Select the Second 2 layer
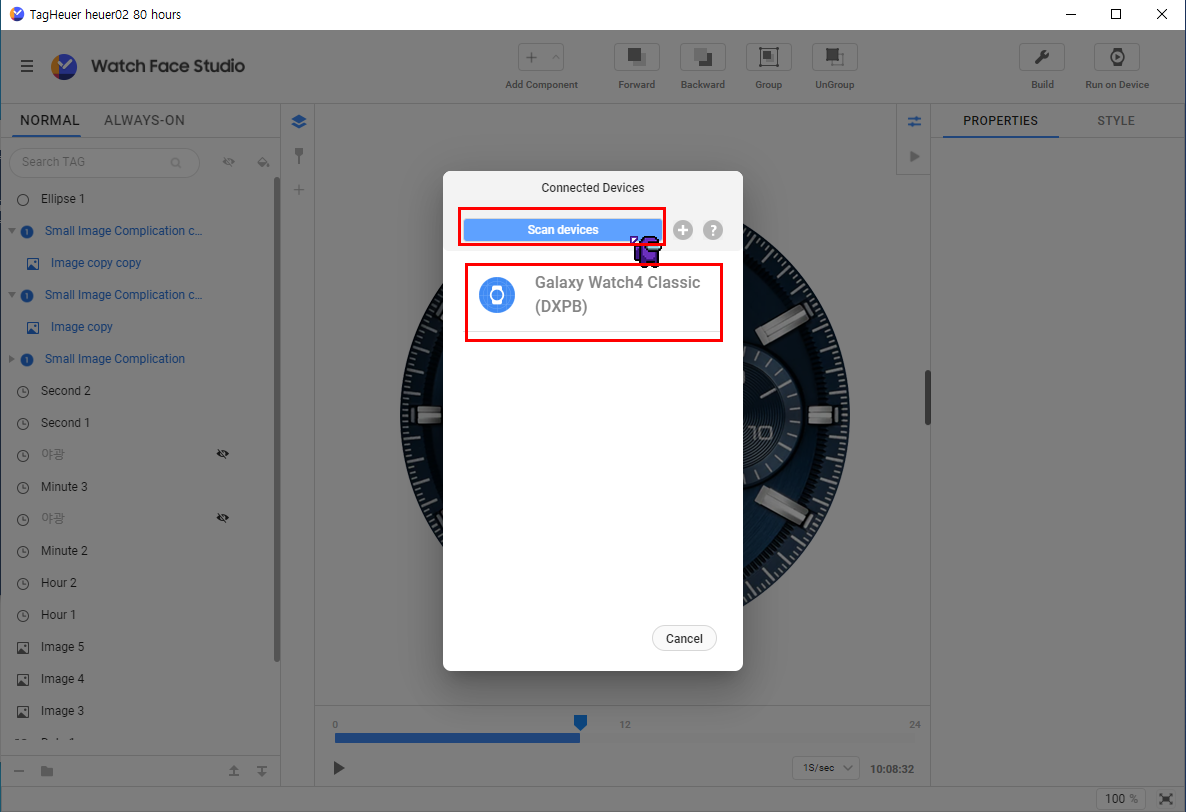 click(66, 391)
